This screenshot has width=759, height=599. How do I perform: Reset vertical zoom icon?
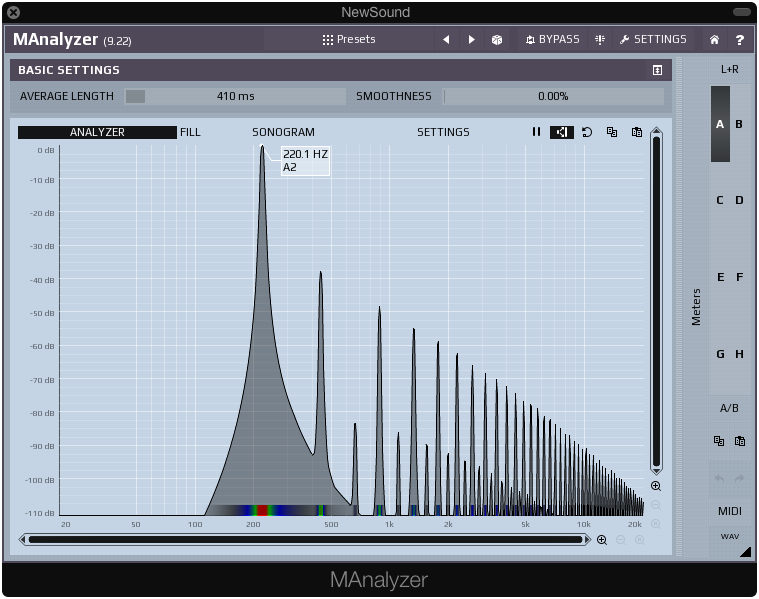coord(656,524)
